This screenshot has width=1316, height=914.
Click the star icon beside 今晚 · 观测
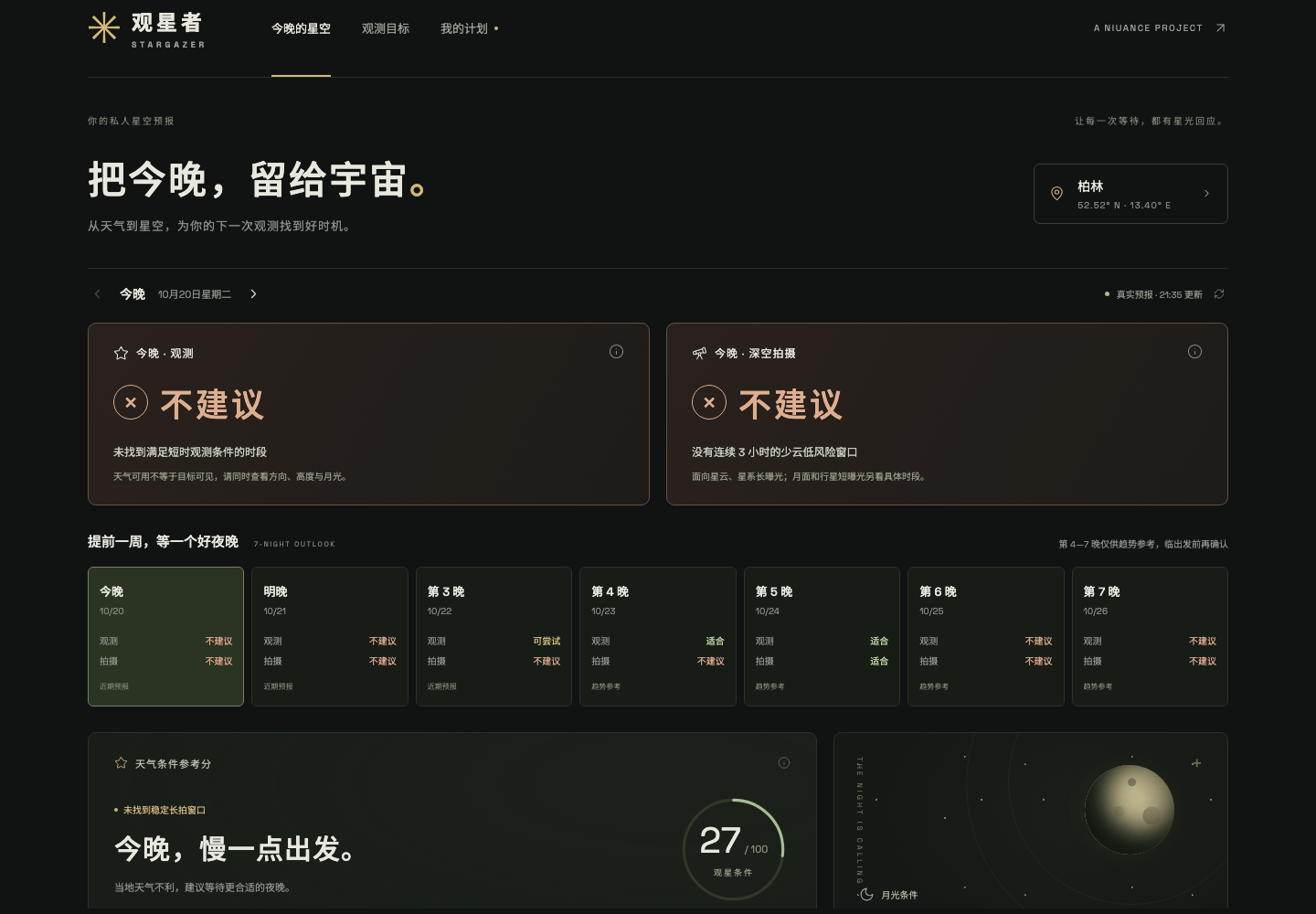(121, 354)
